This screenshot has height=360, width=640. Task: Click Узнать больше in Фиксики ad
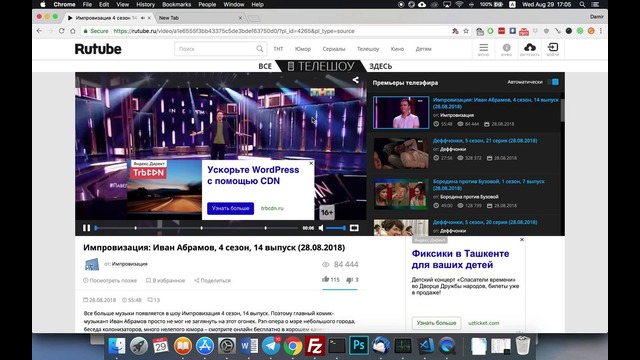click(x=436, y=323)
